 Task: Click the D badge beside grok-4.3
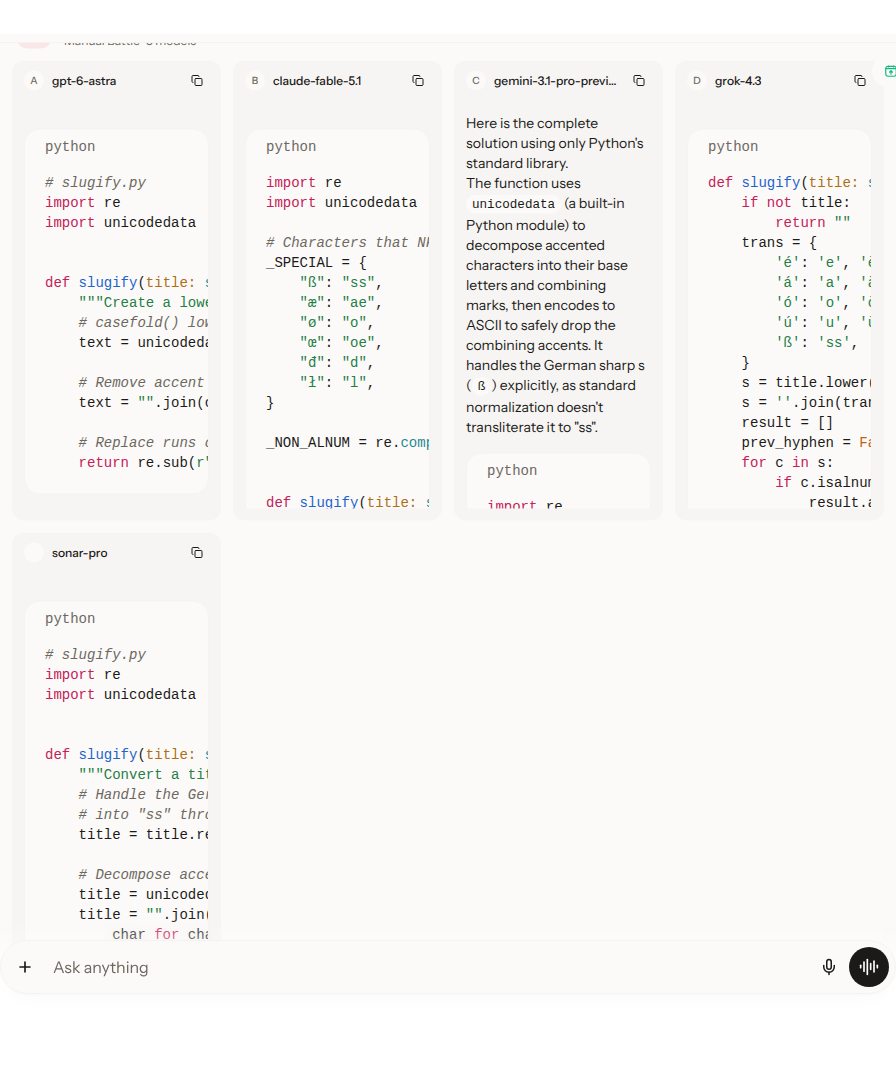697,81
